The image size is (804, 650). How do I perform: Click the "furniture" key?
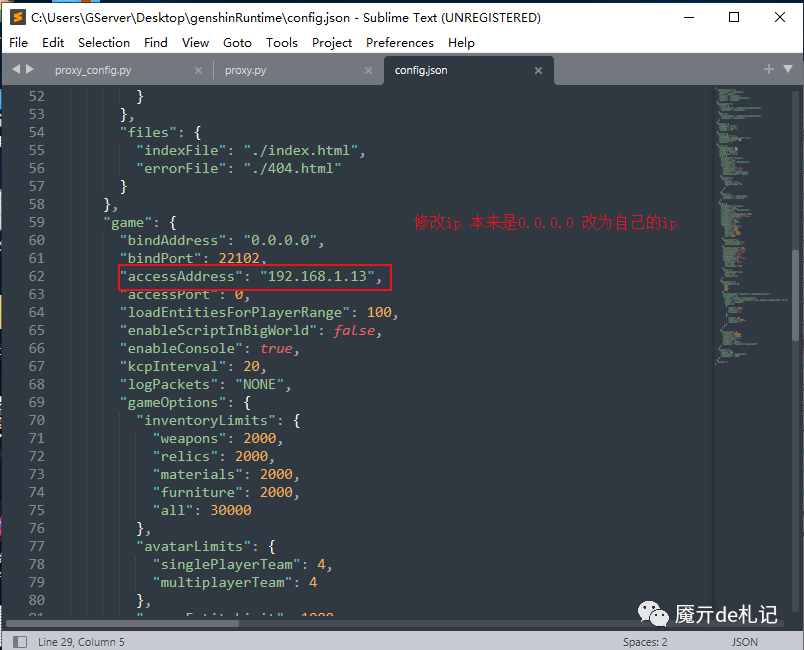197,492
